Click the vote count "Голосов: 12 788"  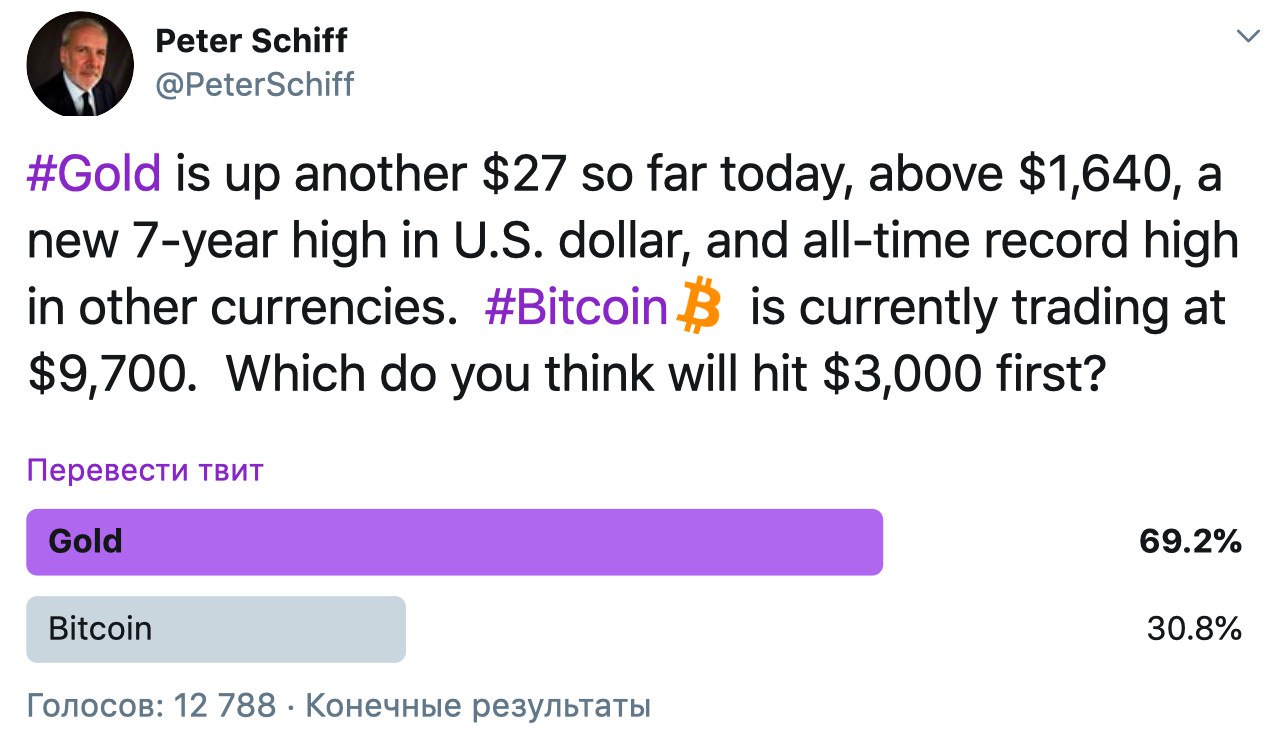[151, 706]
